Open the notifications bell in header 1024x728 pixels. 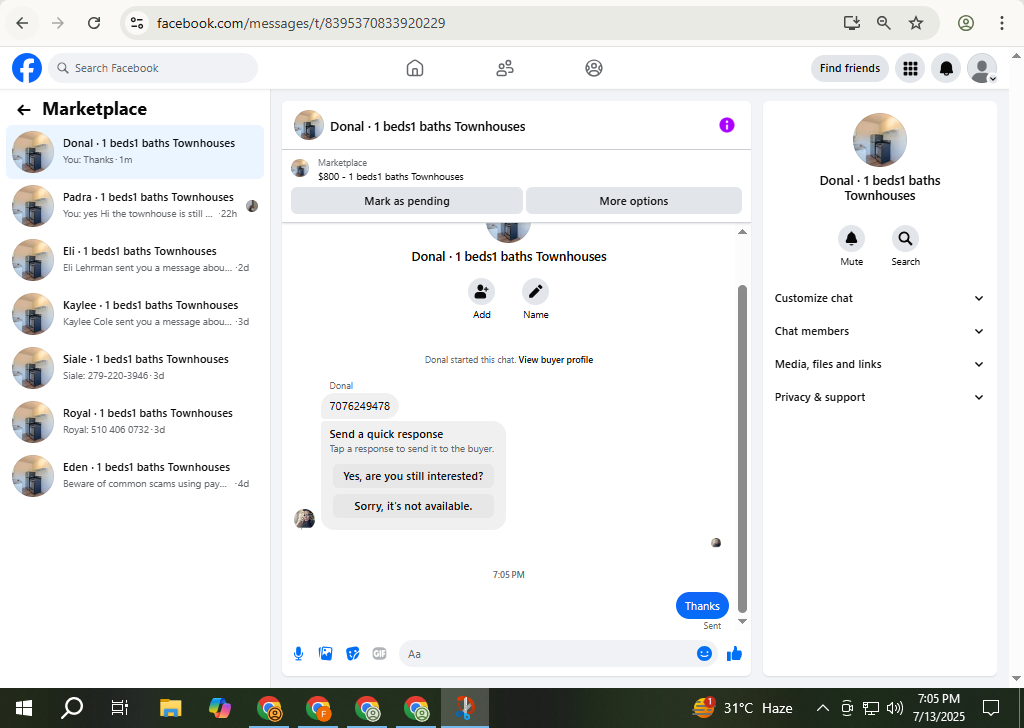click(946, 68)
